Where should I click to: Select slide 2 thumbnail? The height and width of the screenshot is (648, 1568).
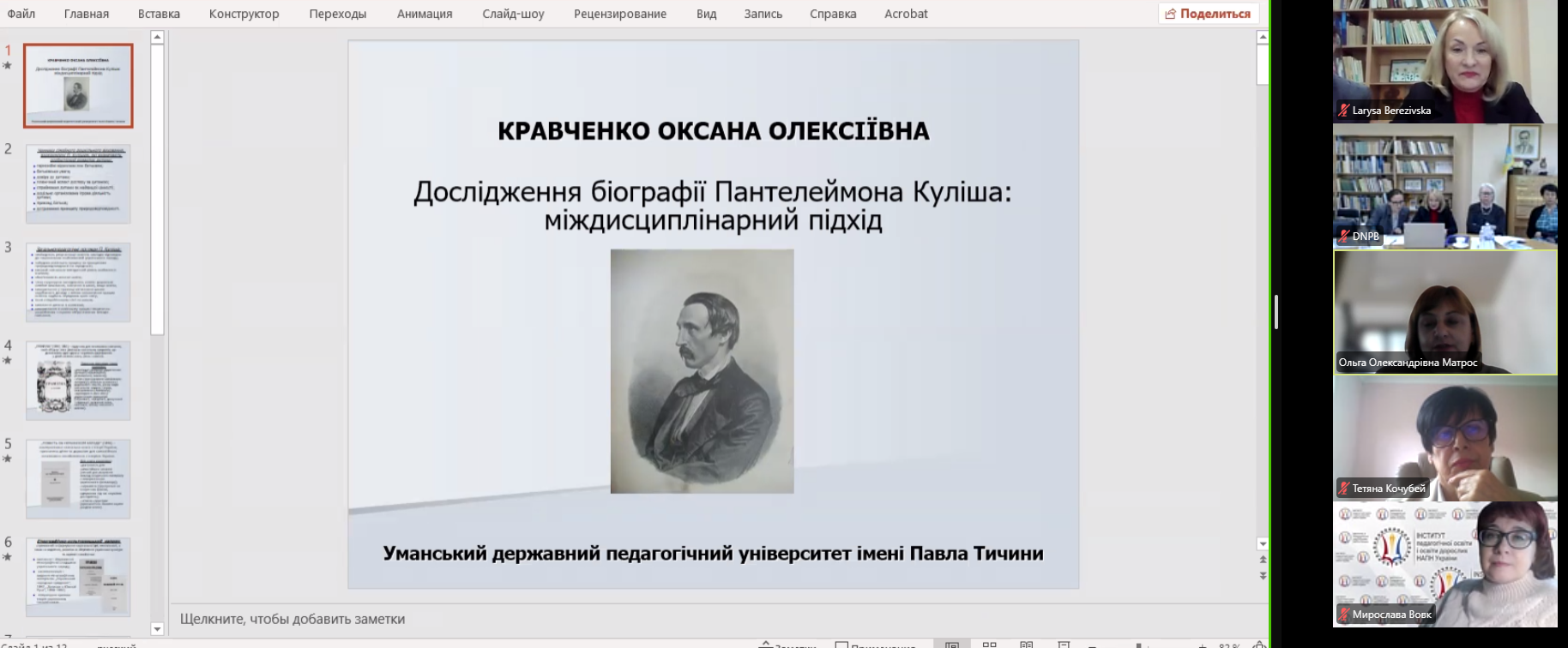click(x=78, y=183)
